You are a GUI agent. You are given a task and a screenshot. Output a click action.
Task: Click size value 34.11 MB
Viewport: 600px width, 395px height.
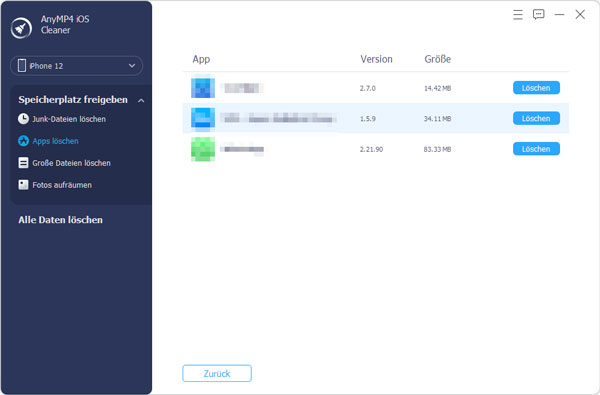(x=437, y=119)
